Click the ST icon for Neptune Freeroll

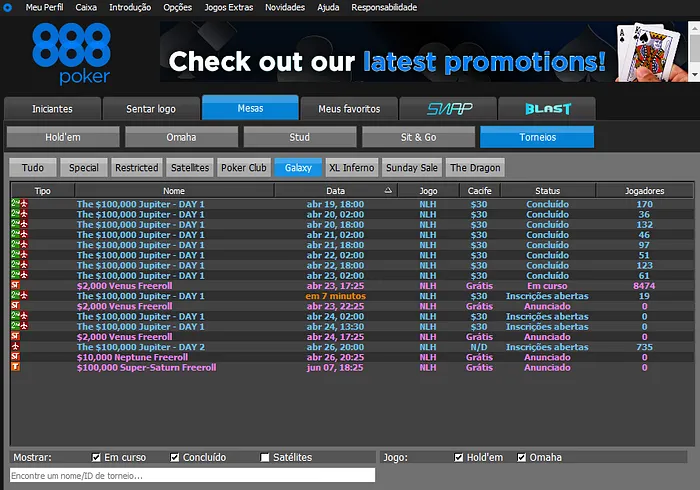[x=16, y=357]
